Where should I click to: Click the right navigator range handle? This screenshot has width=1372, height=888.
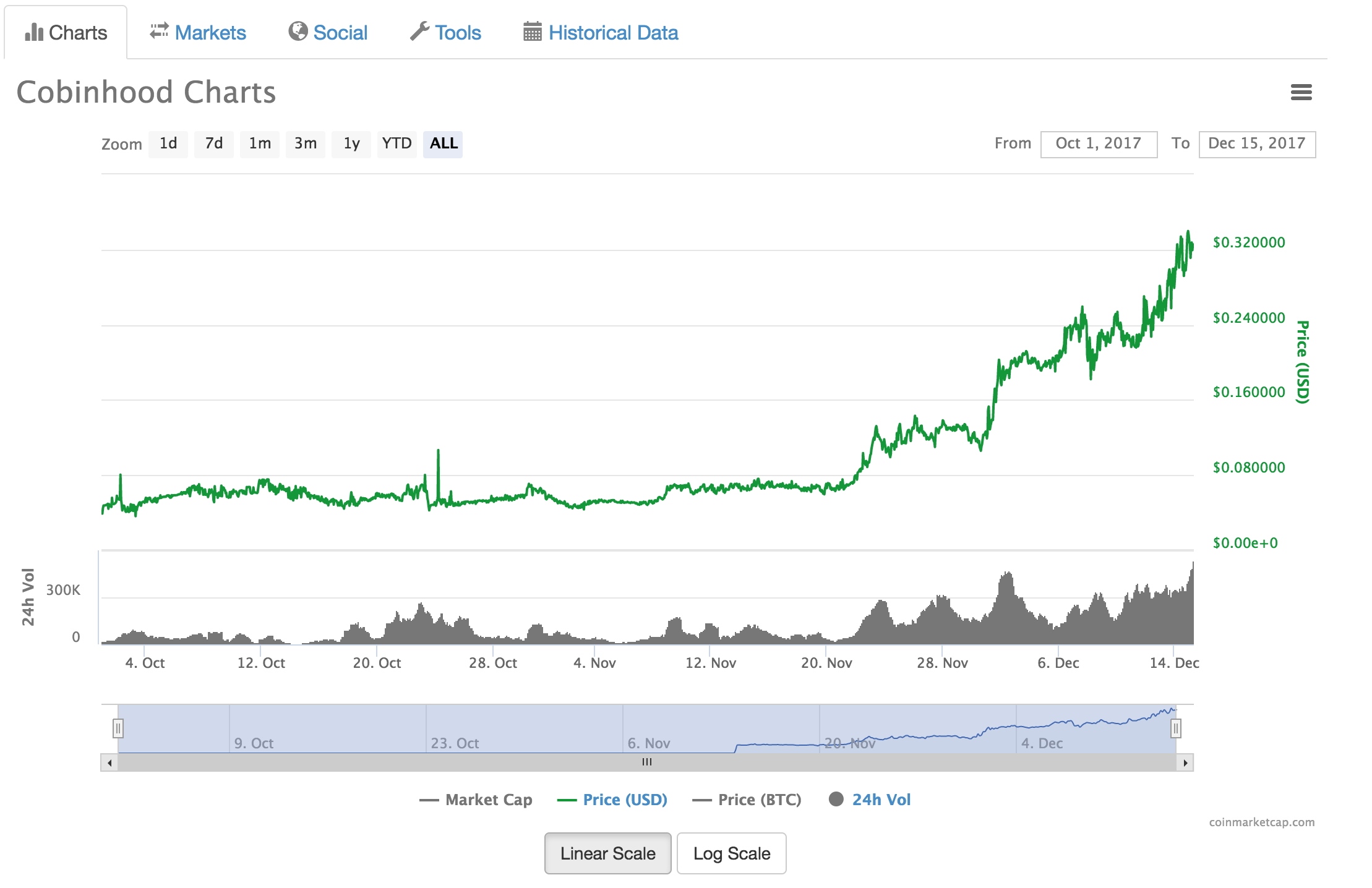(1176, 728)
